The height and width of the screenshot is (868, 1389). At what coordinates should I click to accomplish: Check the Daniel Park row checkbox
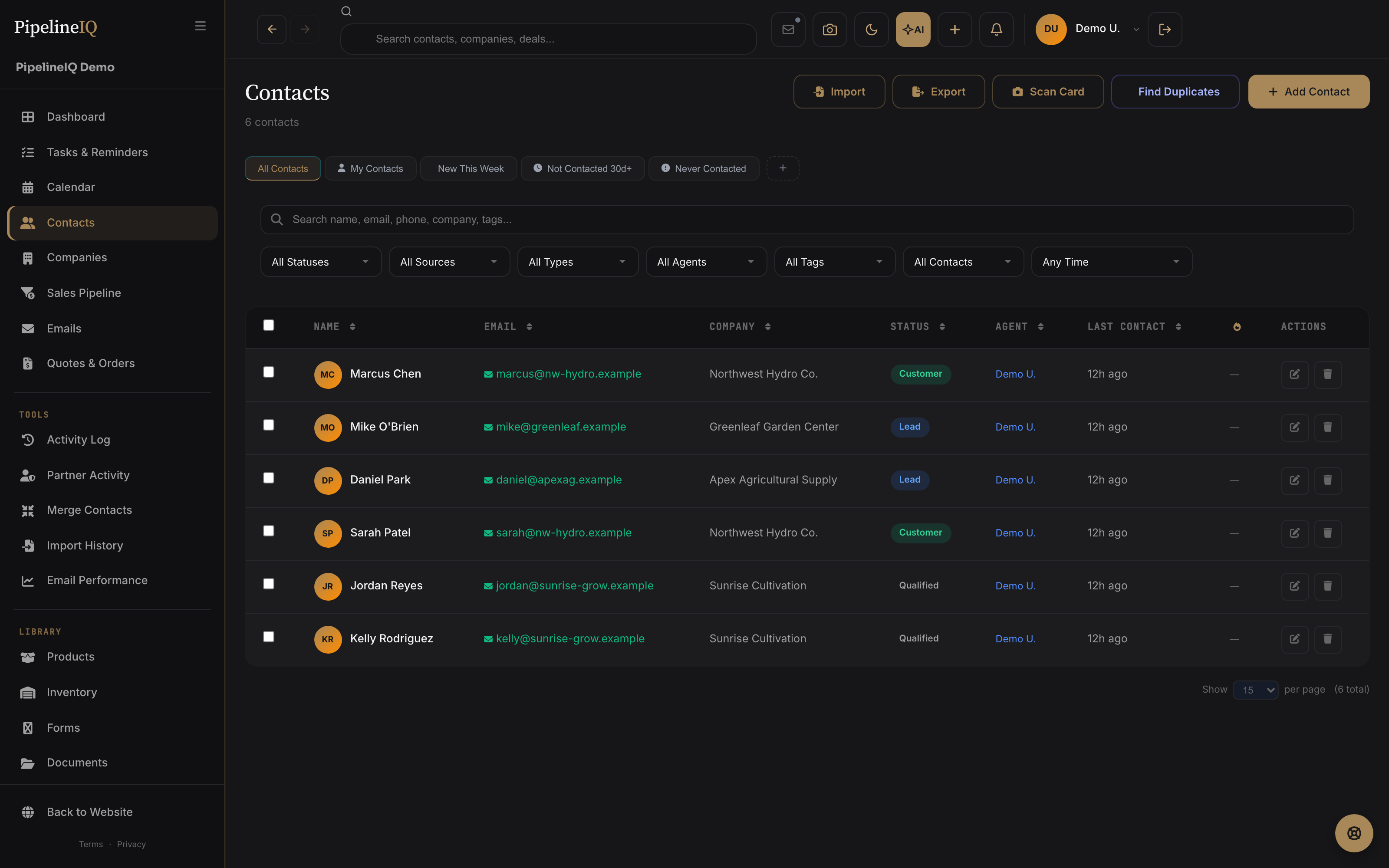pyautogui.click(x=269, y=478)
